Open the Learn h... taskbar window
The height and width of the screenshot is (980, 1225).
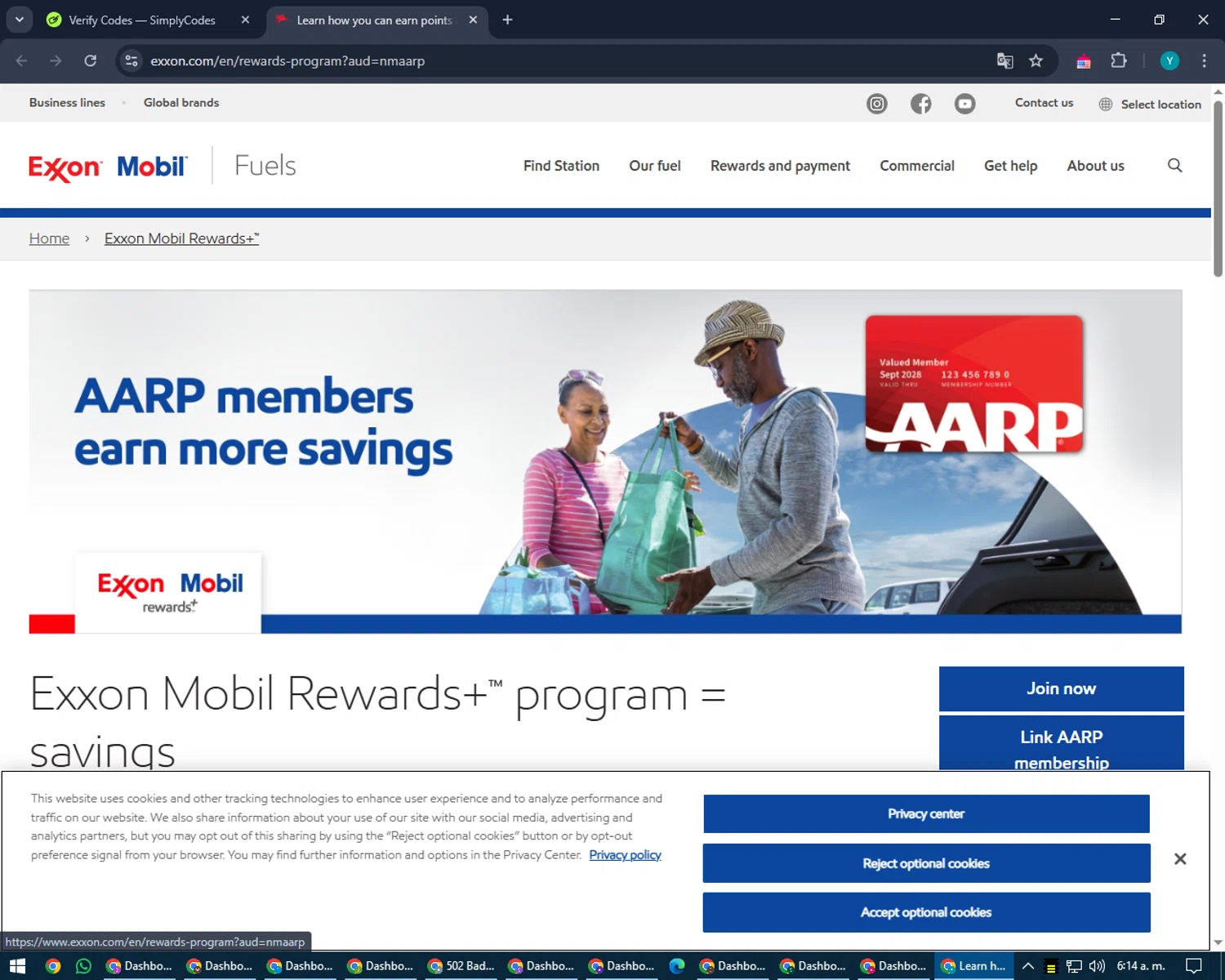[973, 965]
